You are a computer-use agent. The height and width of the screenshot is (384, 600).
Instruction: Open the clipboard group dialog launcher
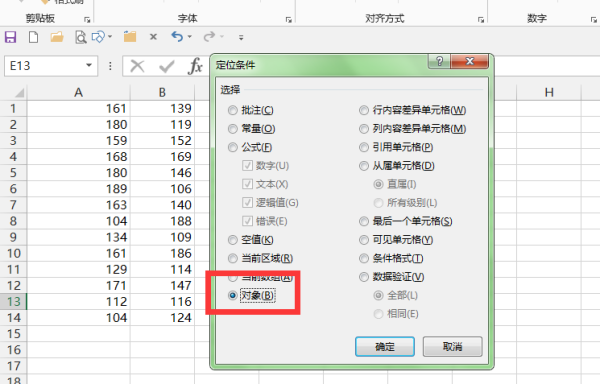click(x=87, y=20)
